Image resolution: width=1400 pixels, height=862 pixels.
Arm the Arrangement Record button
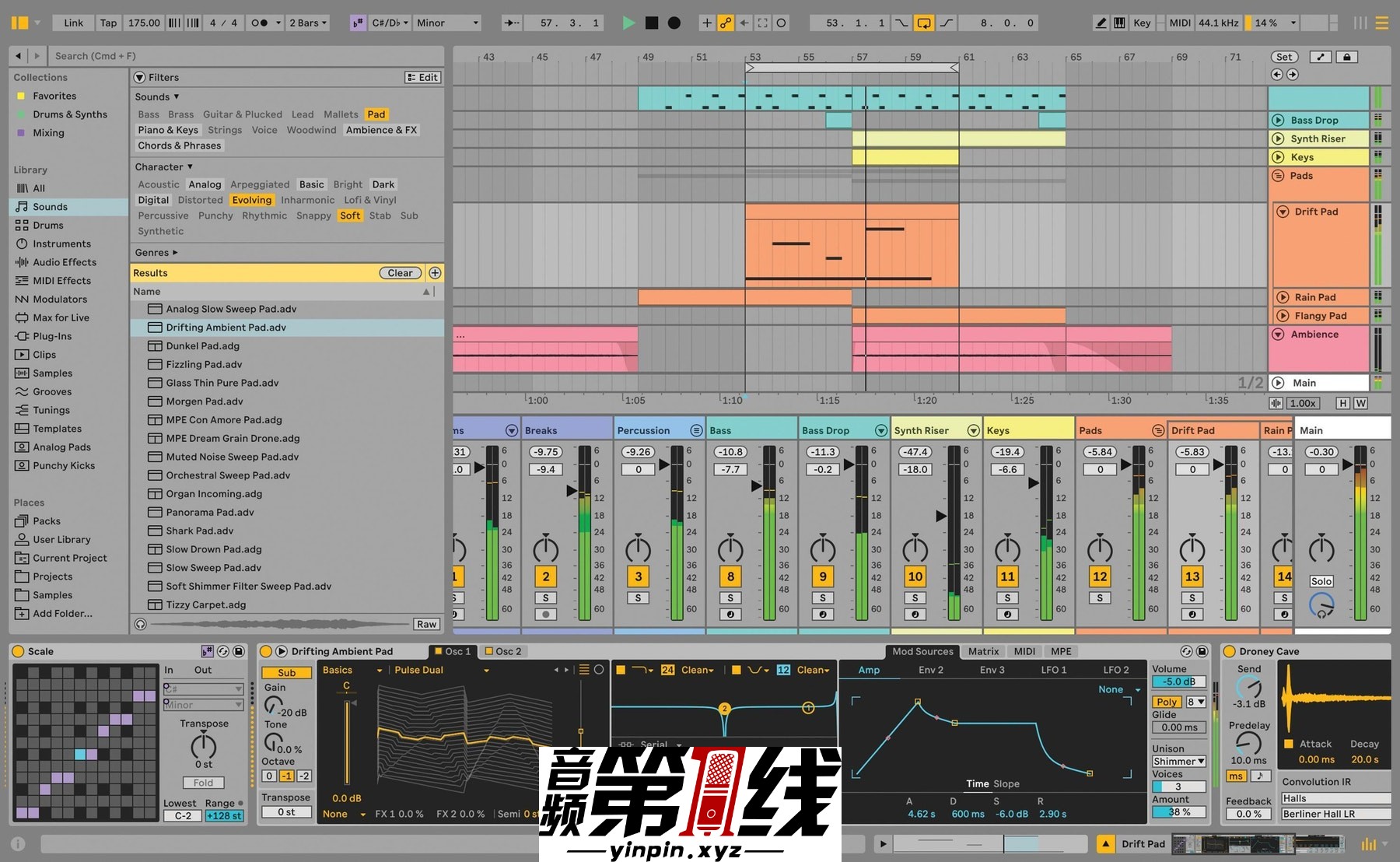[x=674, y=23]
